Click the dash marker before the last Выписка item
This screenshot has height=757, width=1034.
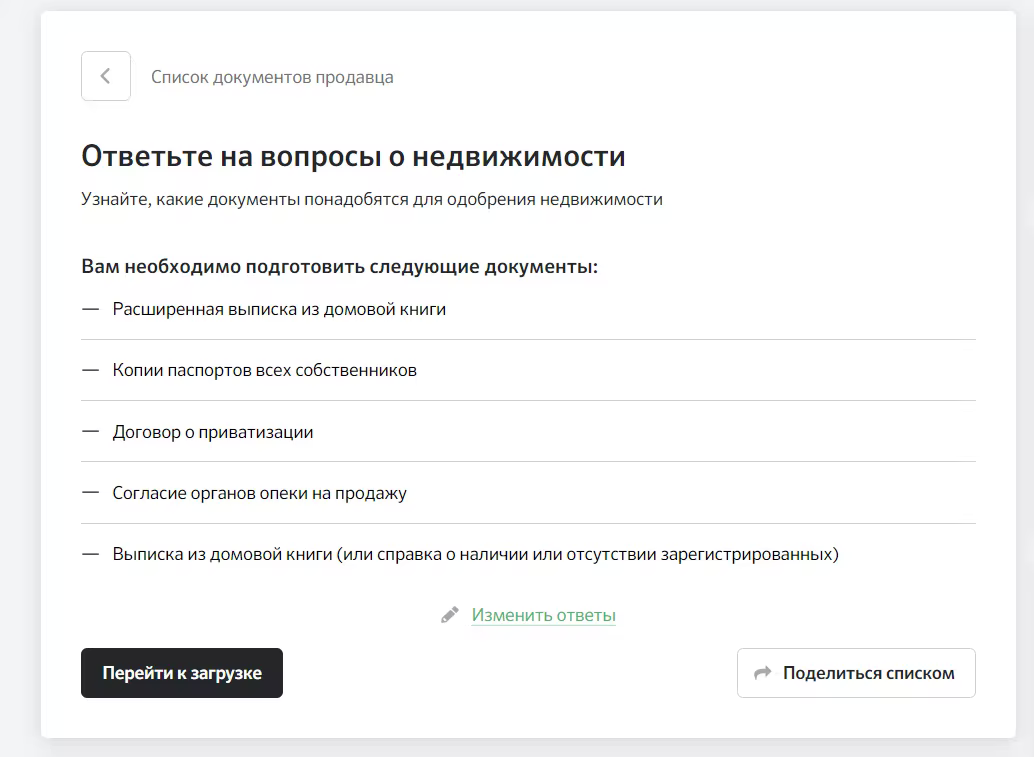coord(91,554)
